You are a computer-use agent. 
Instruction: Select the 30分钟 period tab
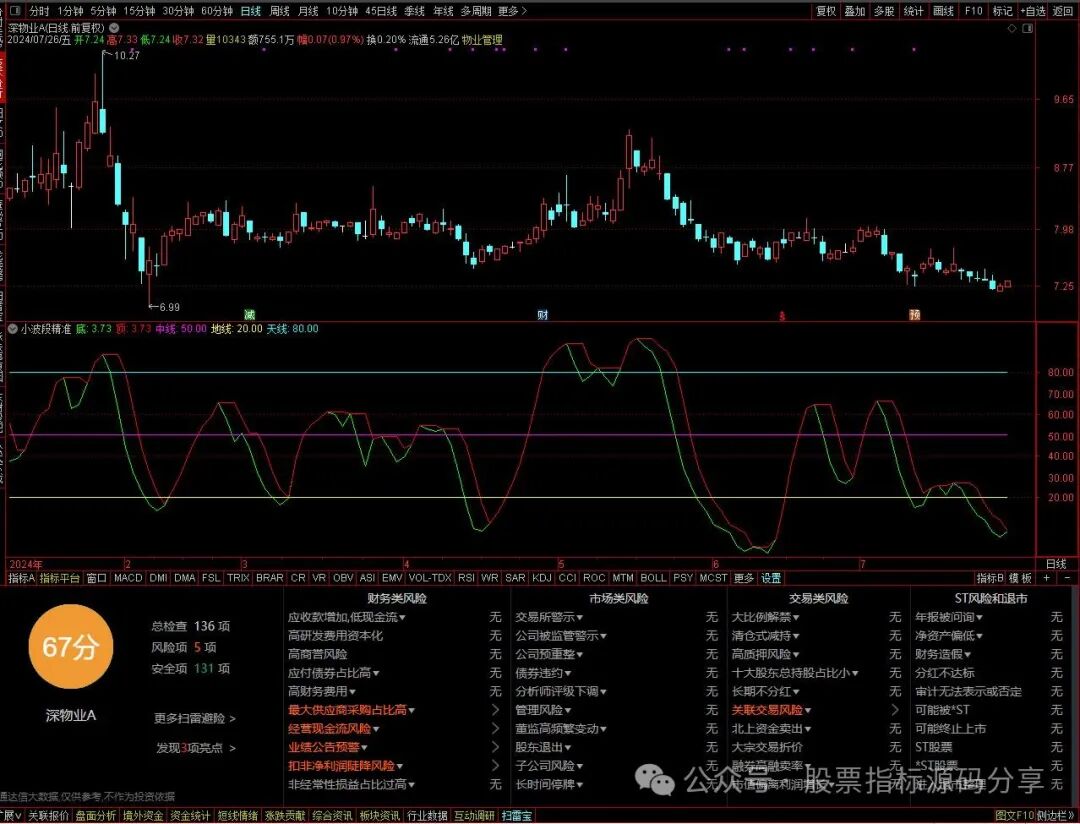pos(178,11)
